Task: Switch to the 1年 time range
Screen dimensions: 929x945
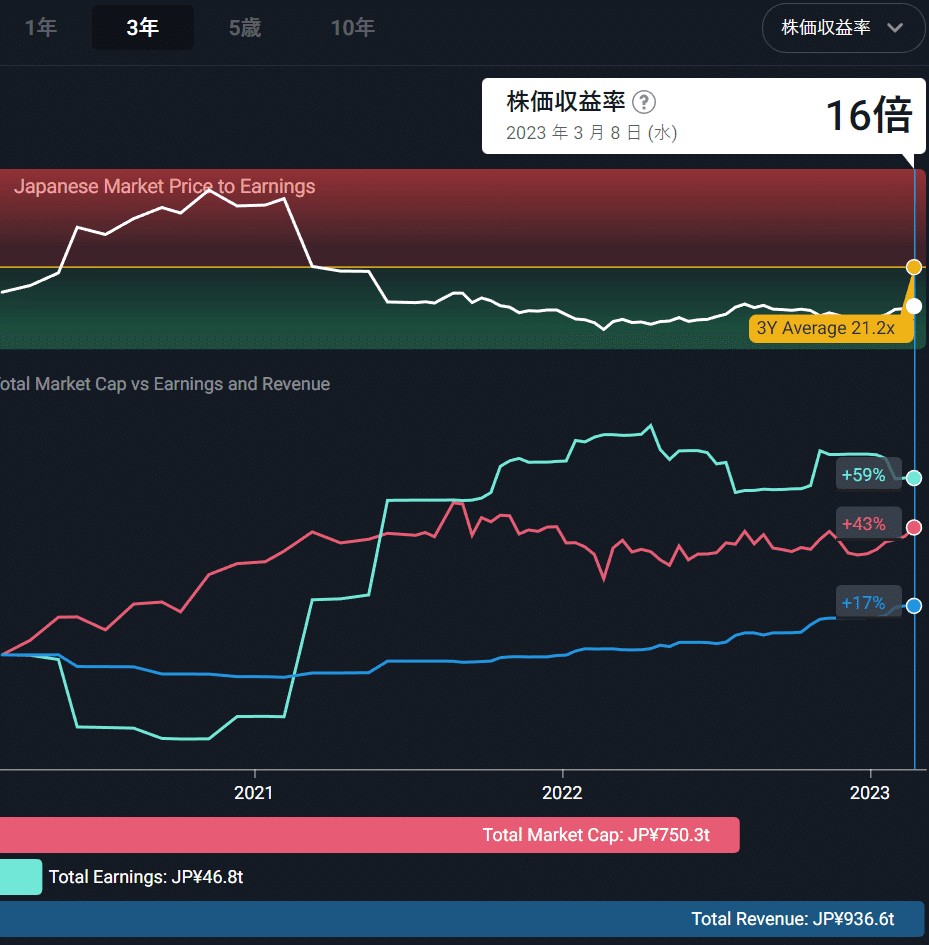Action: [x=41, y=27]
